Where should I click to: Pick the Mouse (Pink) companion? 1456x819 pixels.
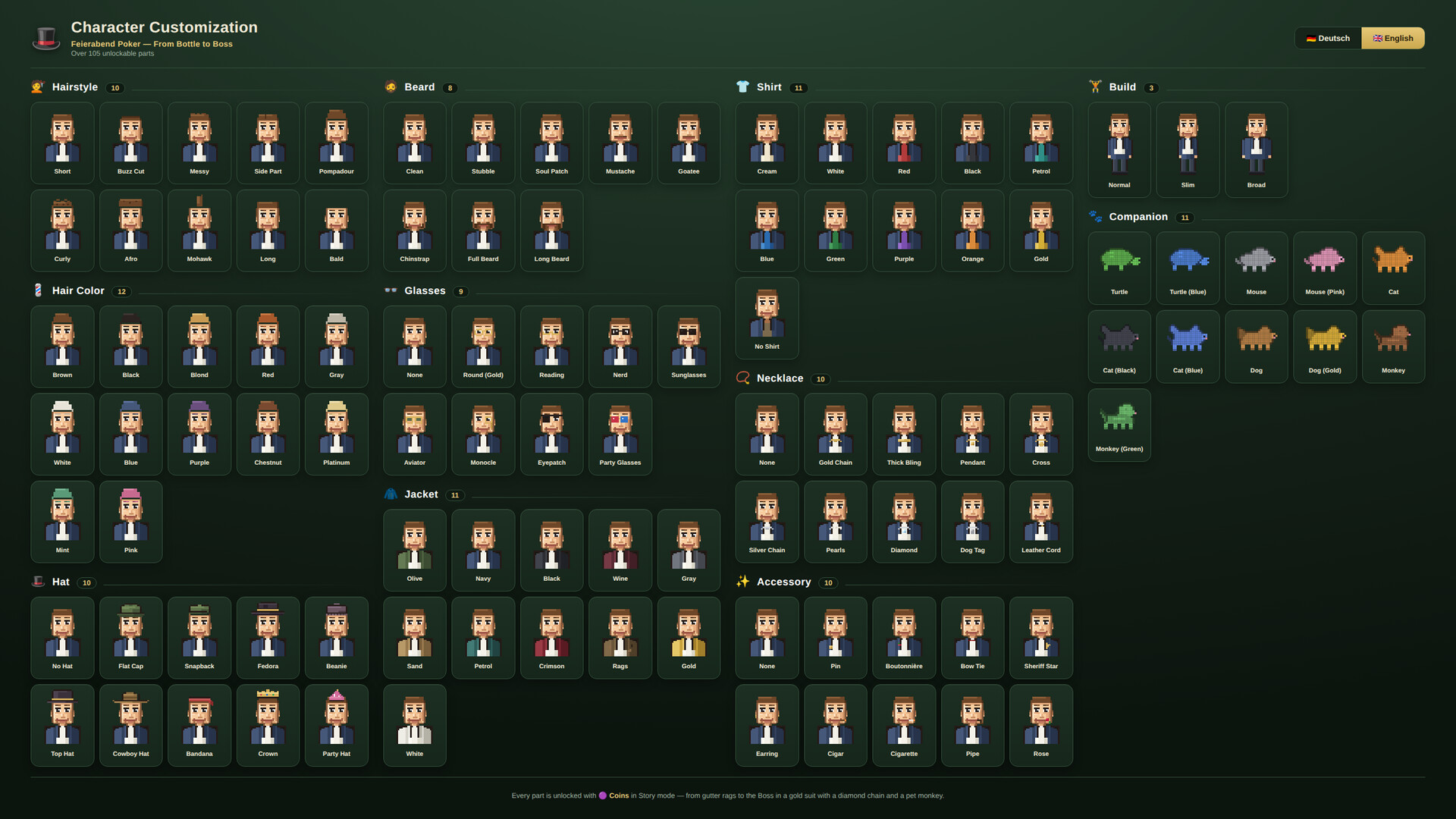[1325, 268]
